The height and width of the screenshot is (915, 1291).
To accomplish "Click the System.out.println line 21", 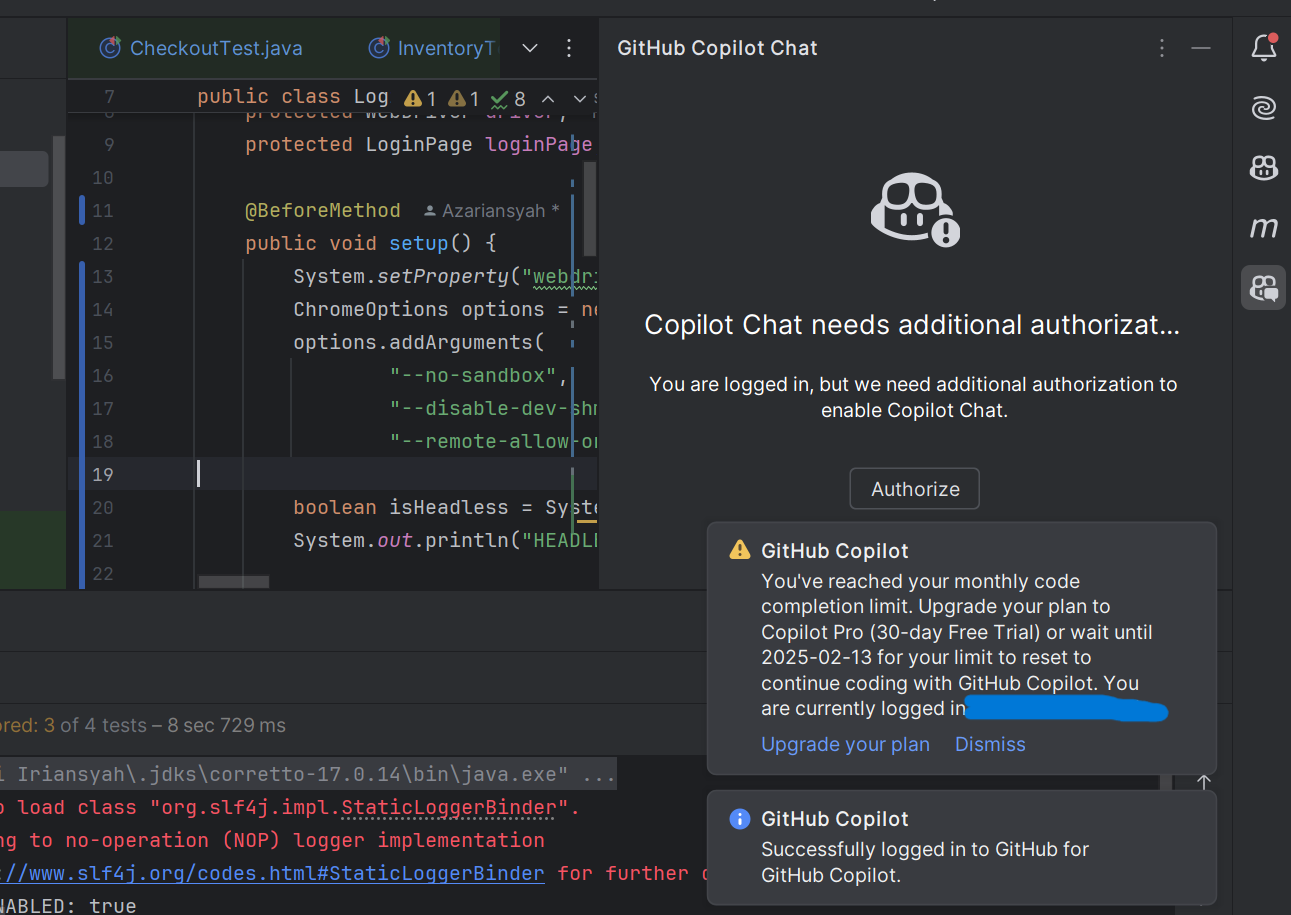I will tap(445, 541).
